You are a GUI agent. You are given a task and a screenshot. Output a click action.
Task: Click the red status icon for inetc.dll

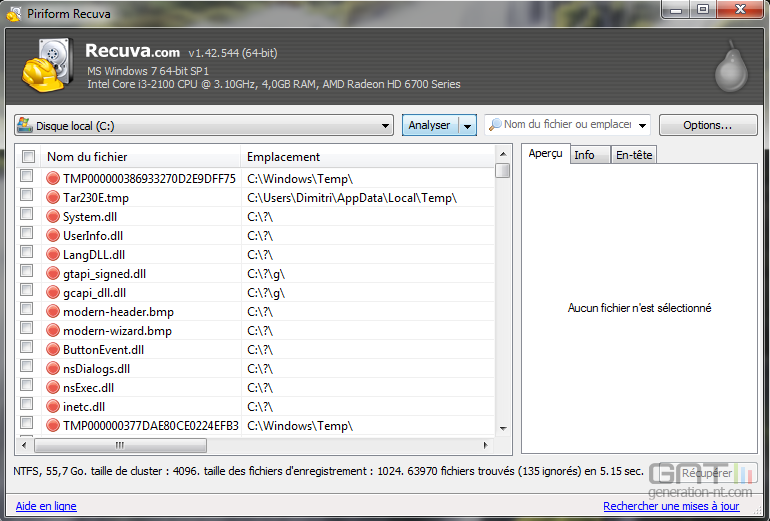coord(53,406)
